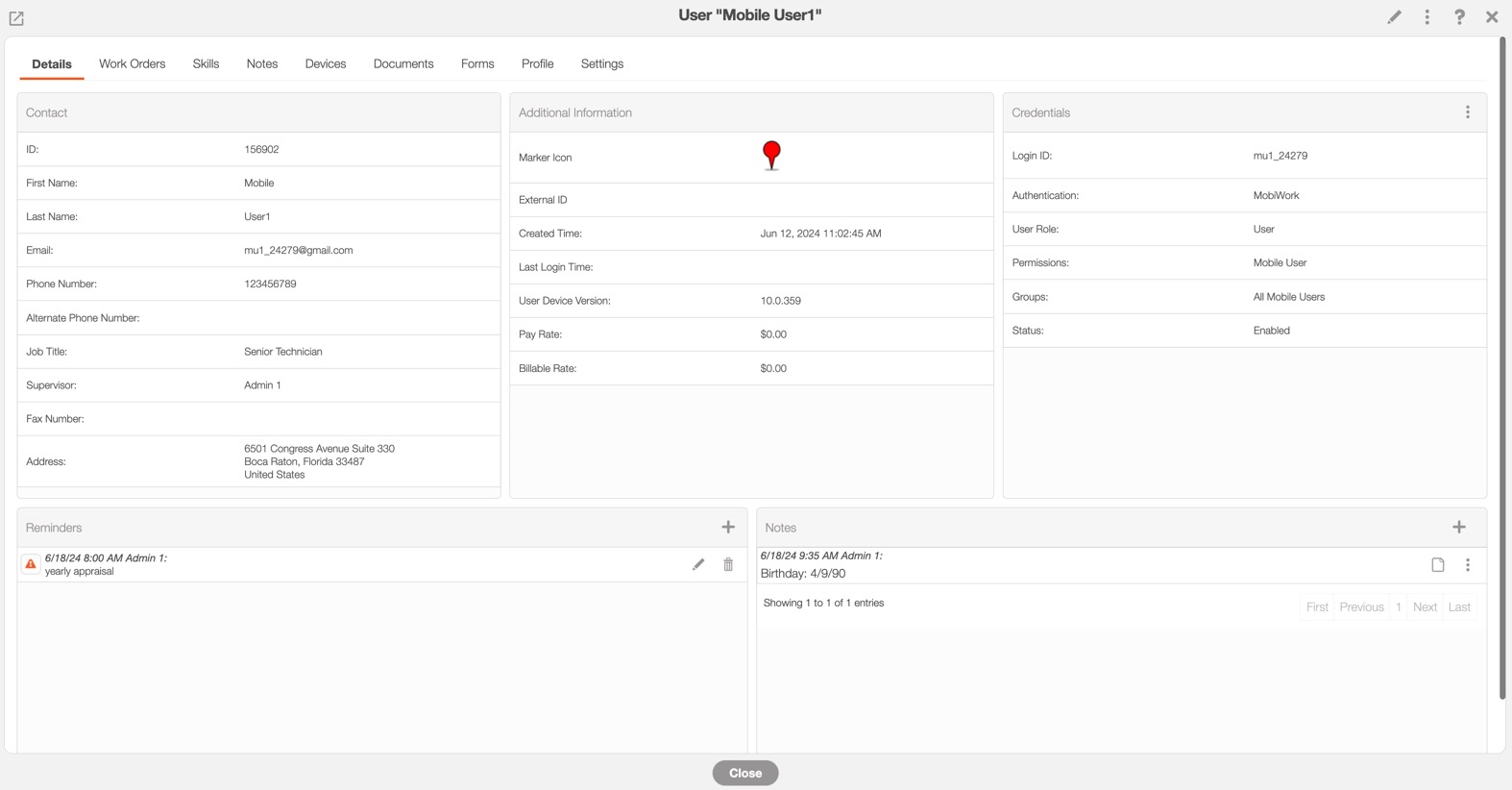Click the pop-out window icon
This screenshot has height=790, width=1512.
(x=16, y=18)
